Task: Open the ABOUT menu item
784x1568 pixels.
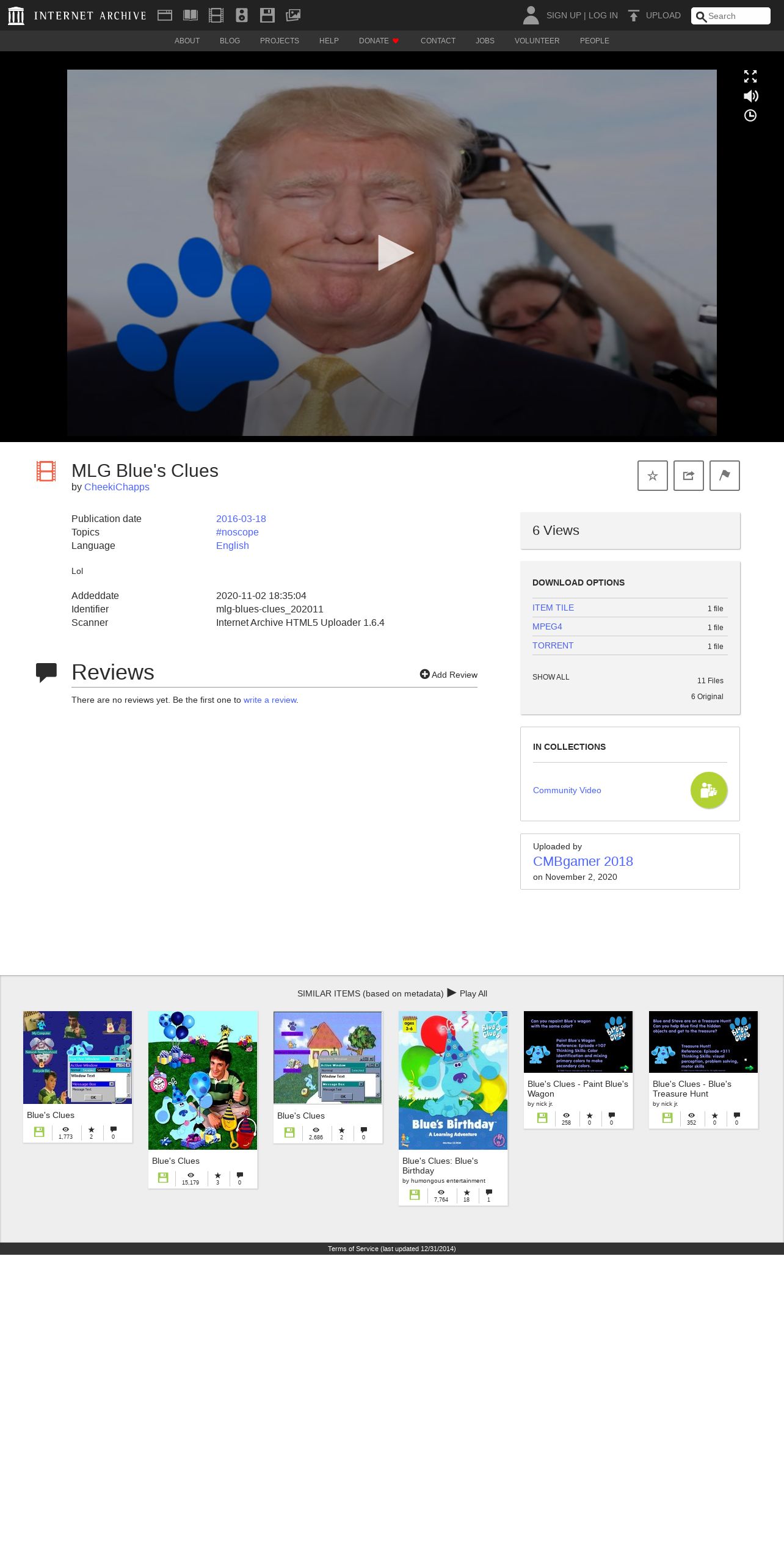Action: [x=187, y=41]
